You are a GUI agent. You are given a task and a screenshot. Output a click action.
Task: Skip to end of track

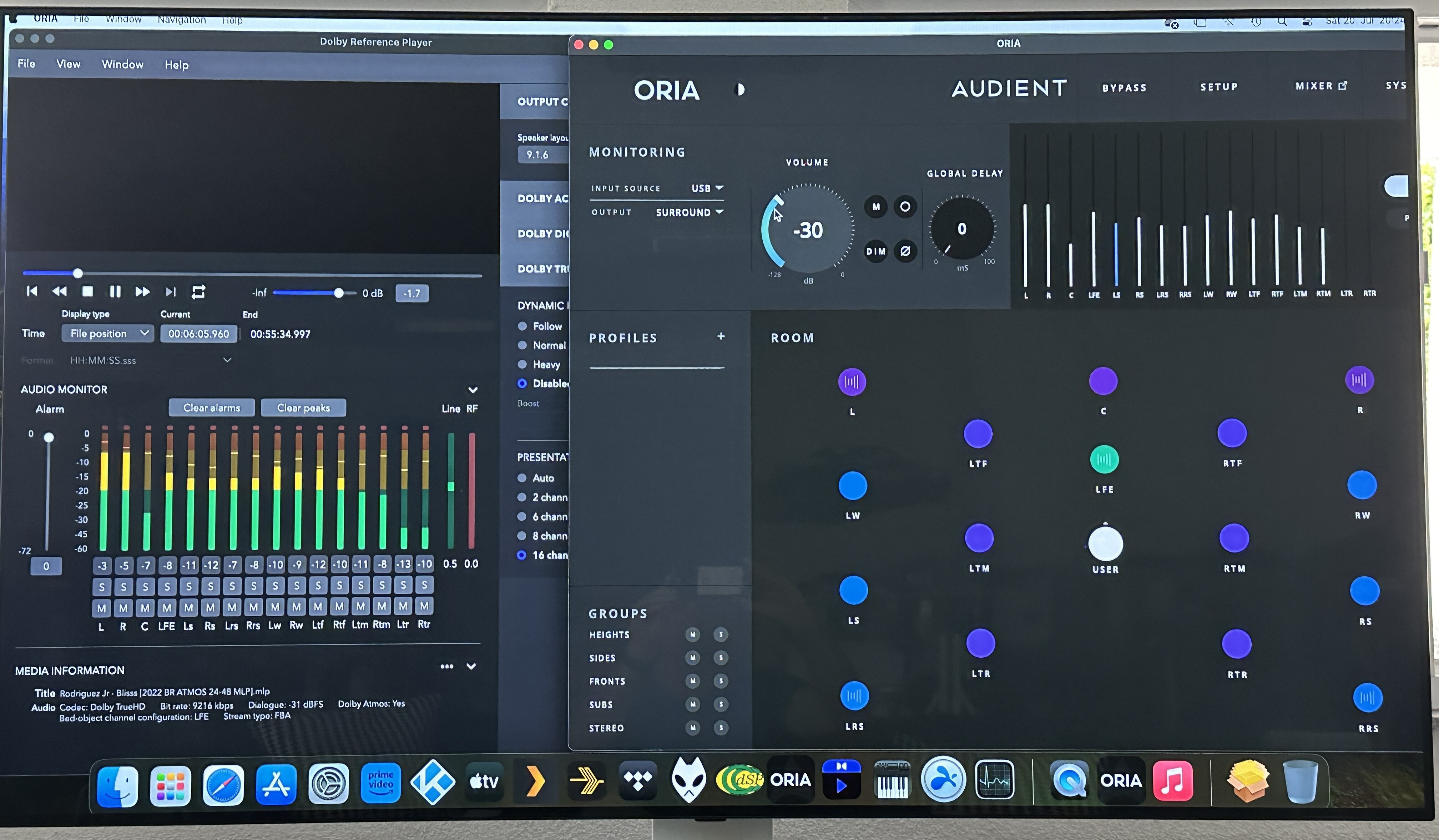pos(170,292)
